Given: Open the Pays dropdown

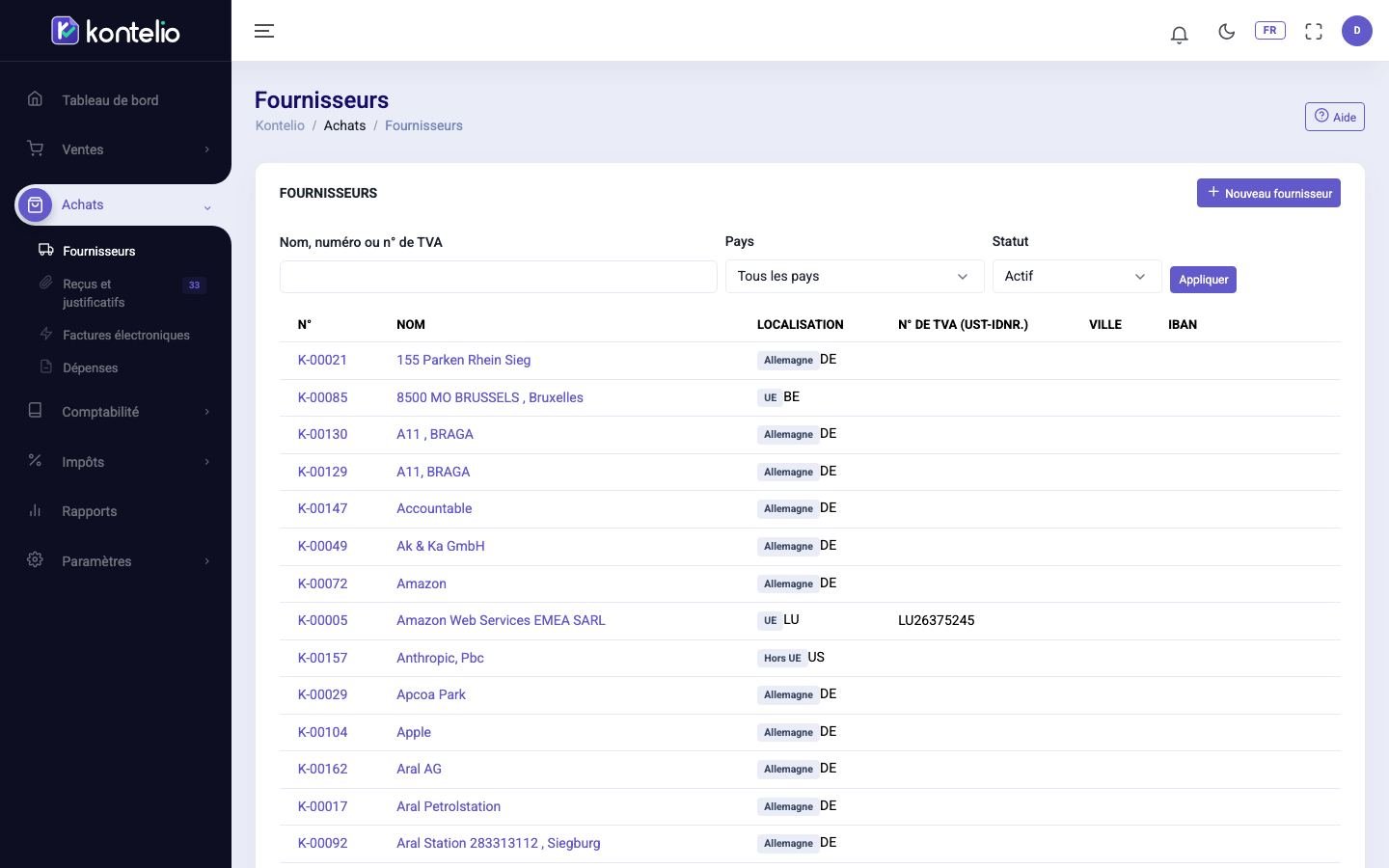Looking at the screenshot, I should pos(854,276).
